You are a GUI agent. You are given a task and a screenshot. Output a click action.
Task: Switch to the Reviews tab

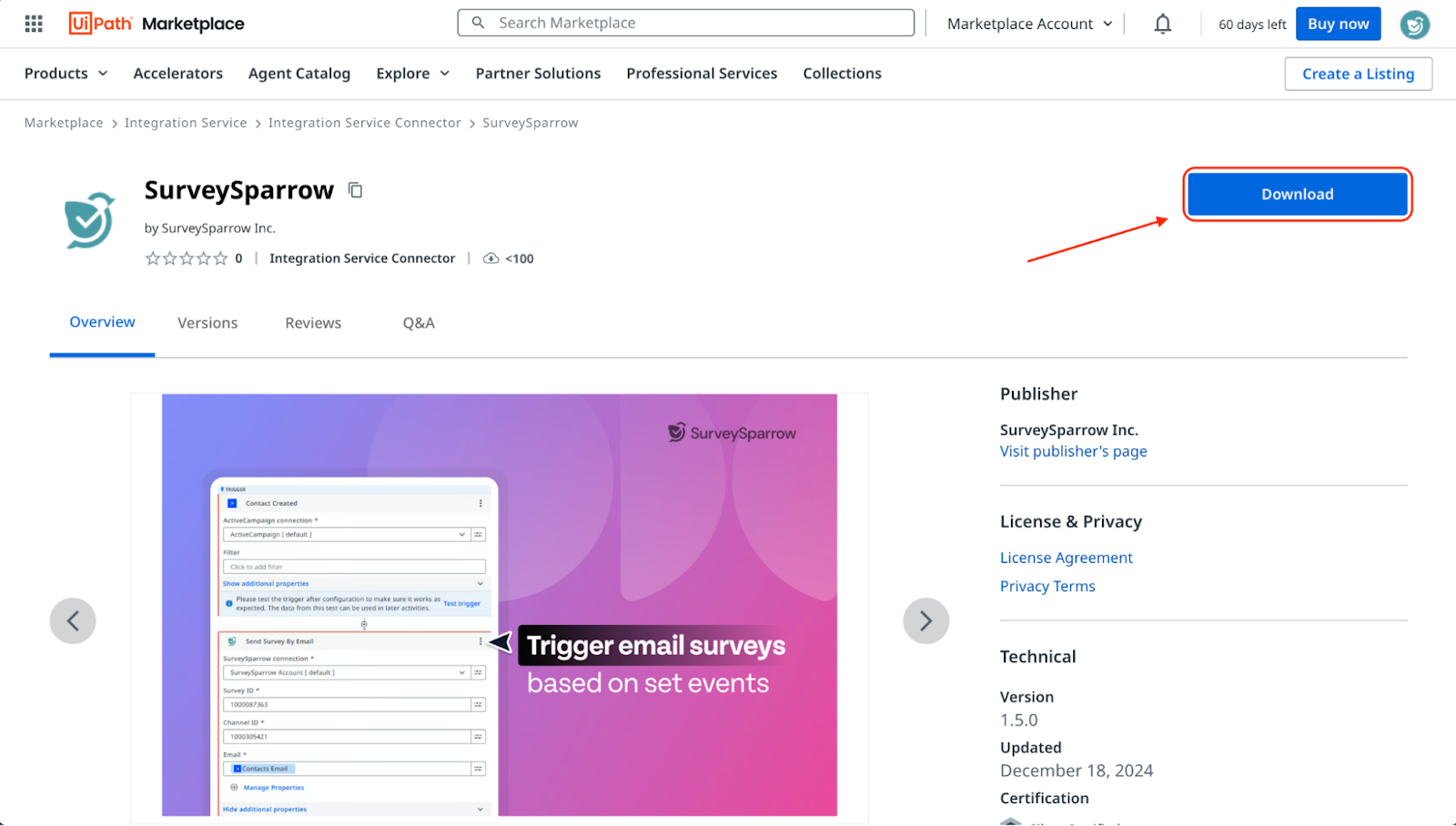(313, 323)
